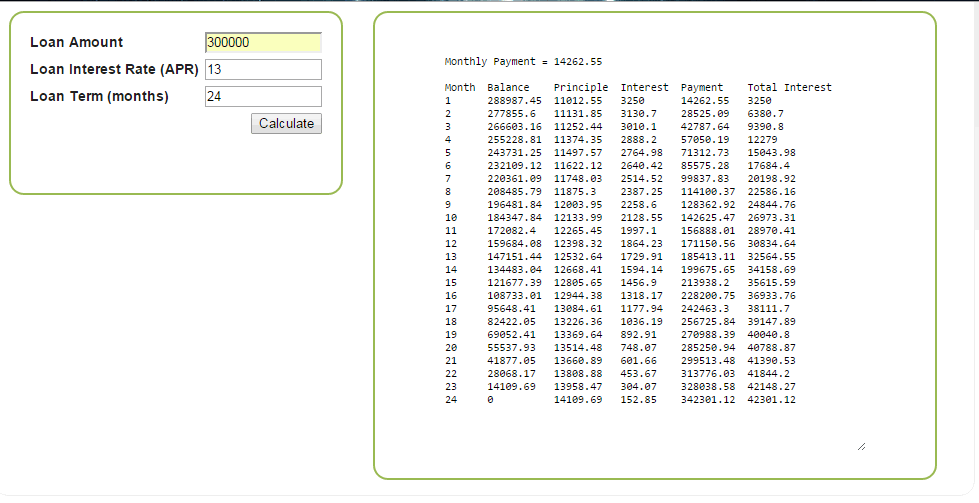Click payment value 71312.73
The width and height of the screenshot is (979, 503).
[x=705, y=152]
